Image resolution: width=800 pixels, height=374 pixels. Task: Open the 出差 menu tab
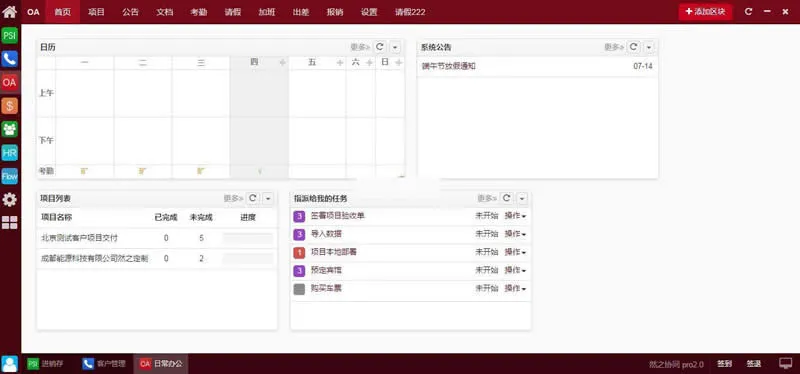coord(301,12)
